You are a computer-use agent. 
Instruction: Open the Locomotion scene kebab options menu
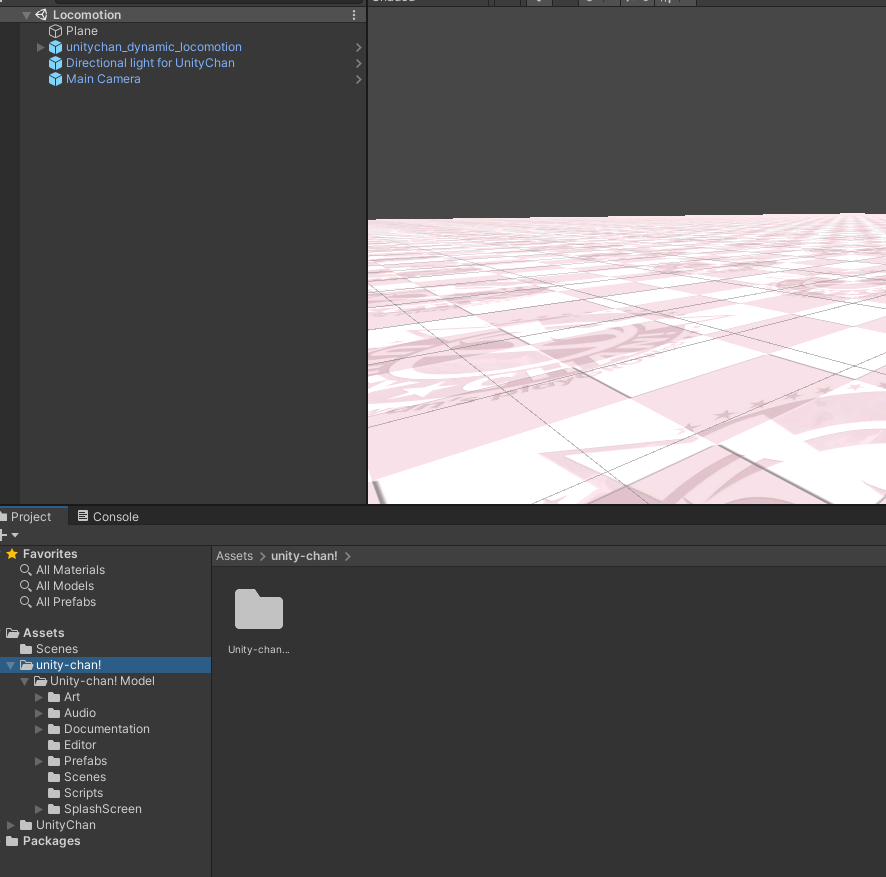354,15
